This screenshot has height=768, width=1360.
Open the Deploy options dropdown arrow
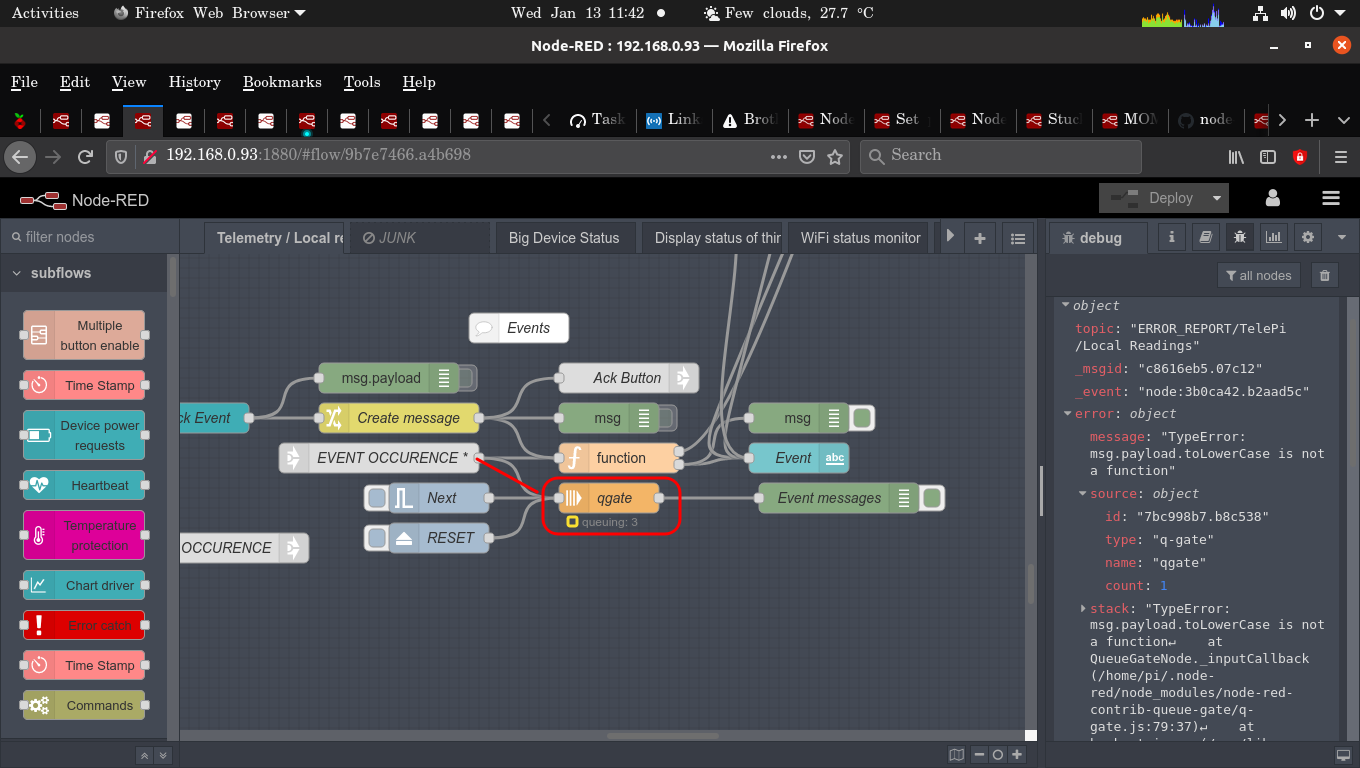1218,198
